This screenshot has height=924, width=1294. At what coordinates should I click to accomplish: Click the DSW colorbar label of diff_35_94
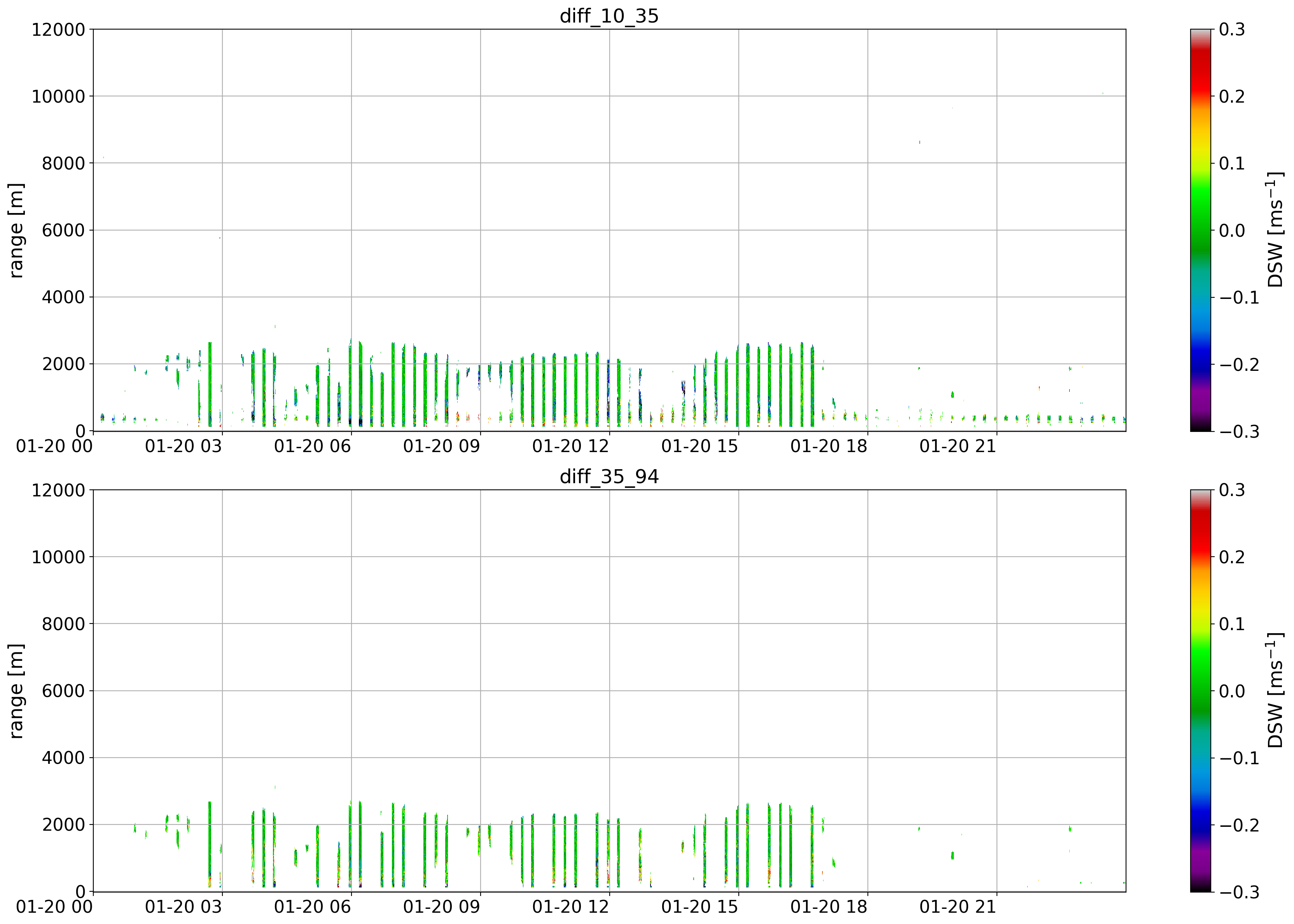coord(1275,690)
